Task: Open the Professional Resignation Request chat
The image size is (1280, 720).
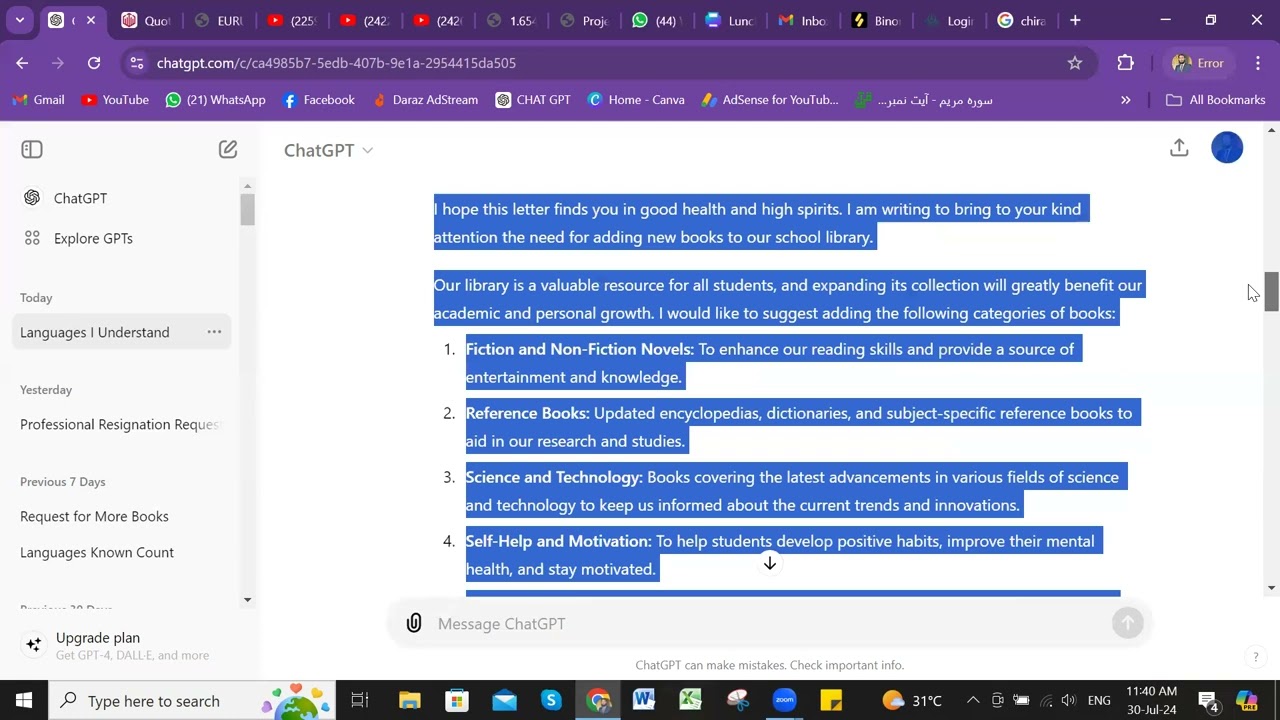Action: (118, 425)
